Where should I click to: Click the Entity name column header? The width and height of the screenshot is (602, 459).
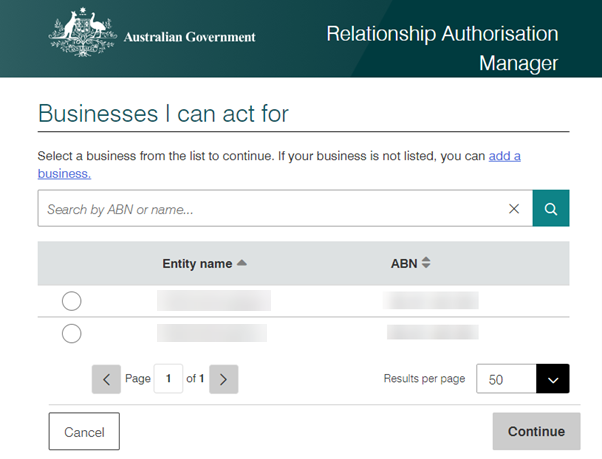[x=197, y=264]
